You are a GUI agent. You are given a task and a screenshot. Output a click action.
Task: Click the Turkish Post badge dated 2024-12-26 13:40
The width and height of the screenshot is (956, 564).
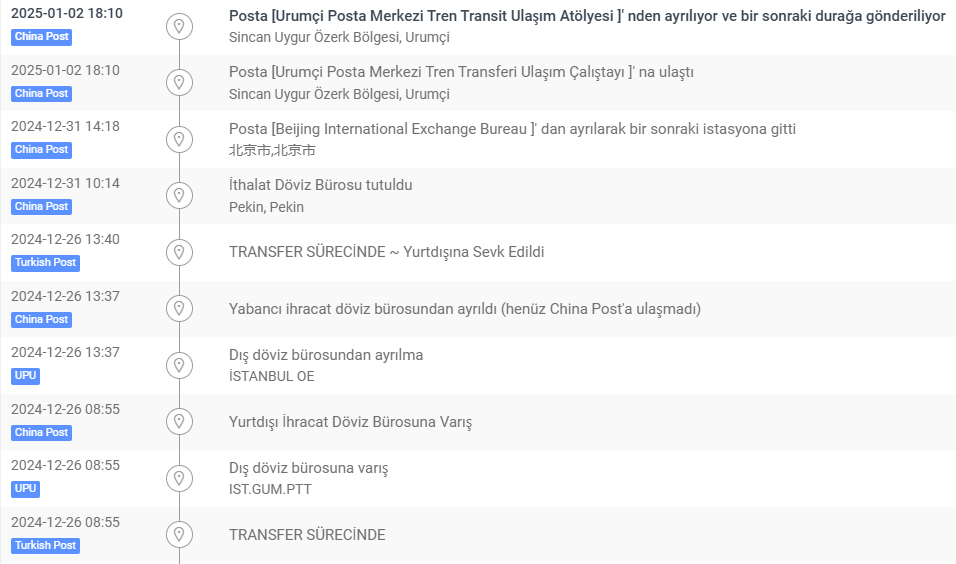point(45,263)
